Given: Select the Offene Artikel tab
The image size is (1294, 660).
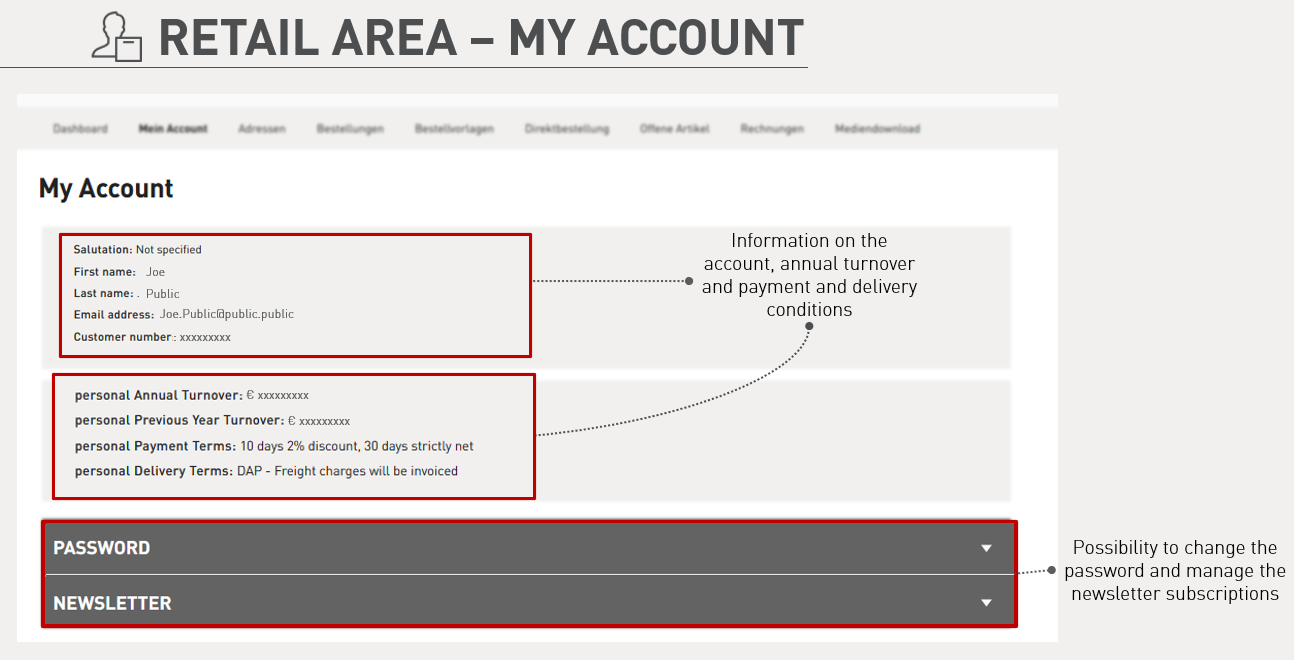Looking at the screenshot, I should (x=675, y=129).
